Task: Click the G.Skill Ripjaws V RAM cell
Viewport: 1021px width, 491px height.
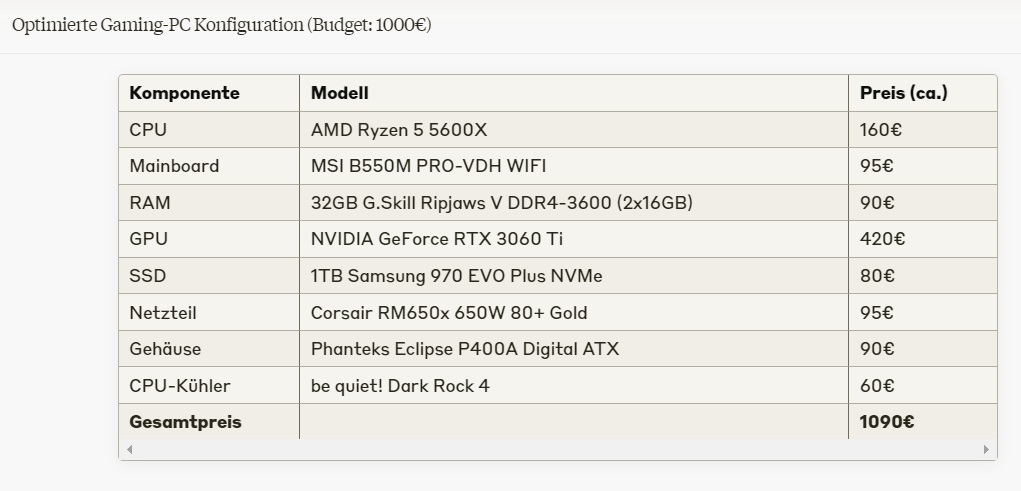Action: coord(574,203)
